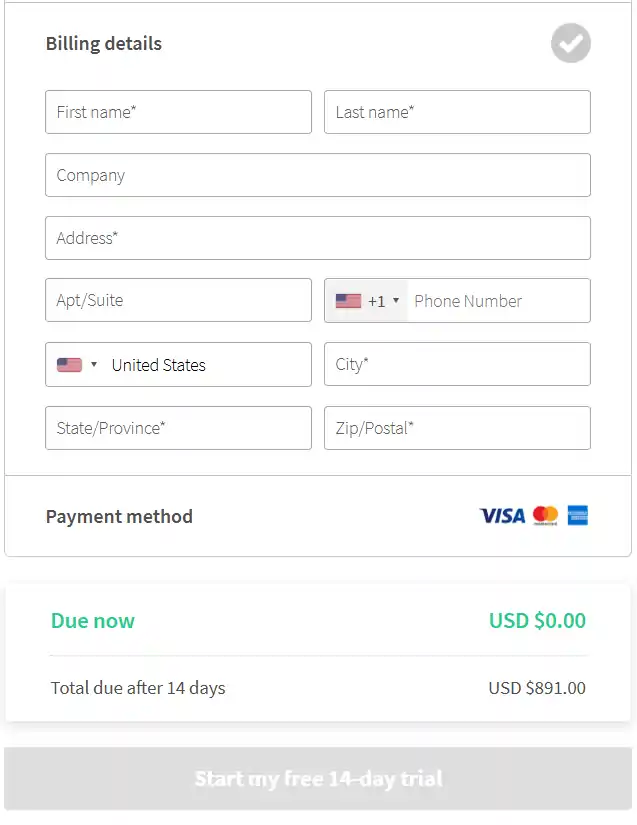The height and width of the screenshot is (825, 637).
Task: Expand the Payment method section
Action: coord(119,517)
